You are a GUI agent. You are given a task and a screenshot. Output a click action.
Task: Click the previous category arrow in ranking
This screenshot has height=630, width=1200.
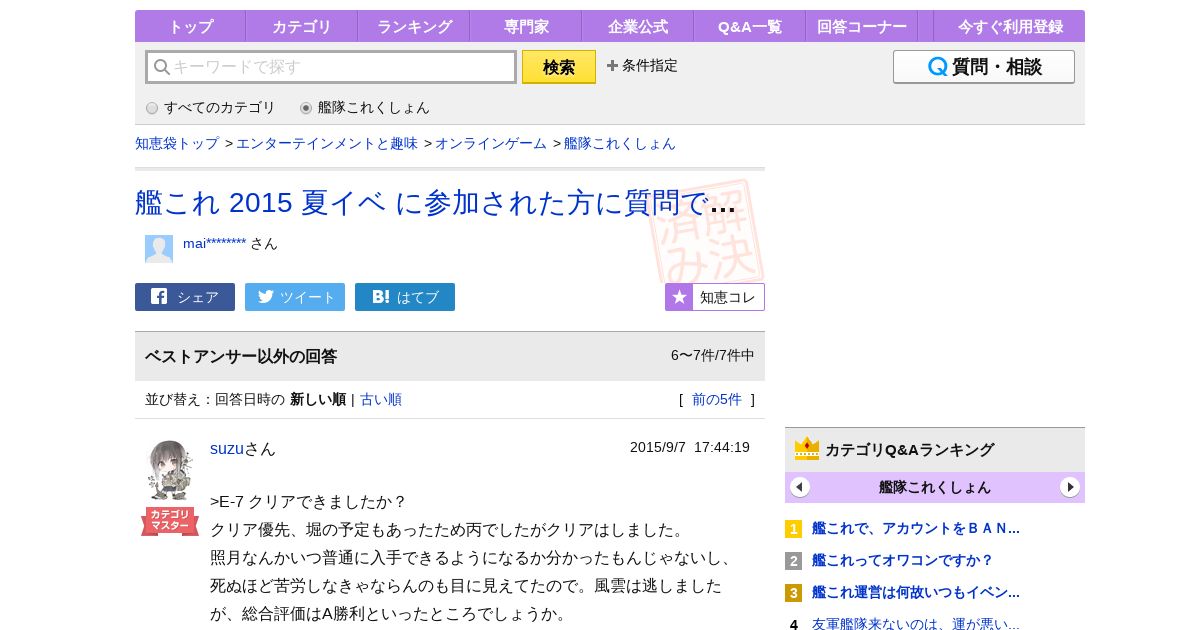click(800, 487)
